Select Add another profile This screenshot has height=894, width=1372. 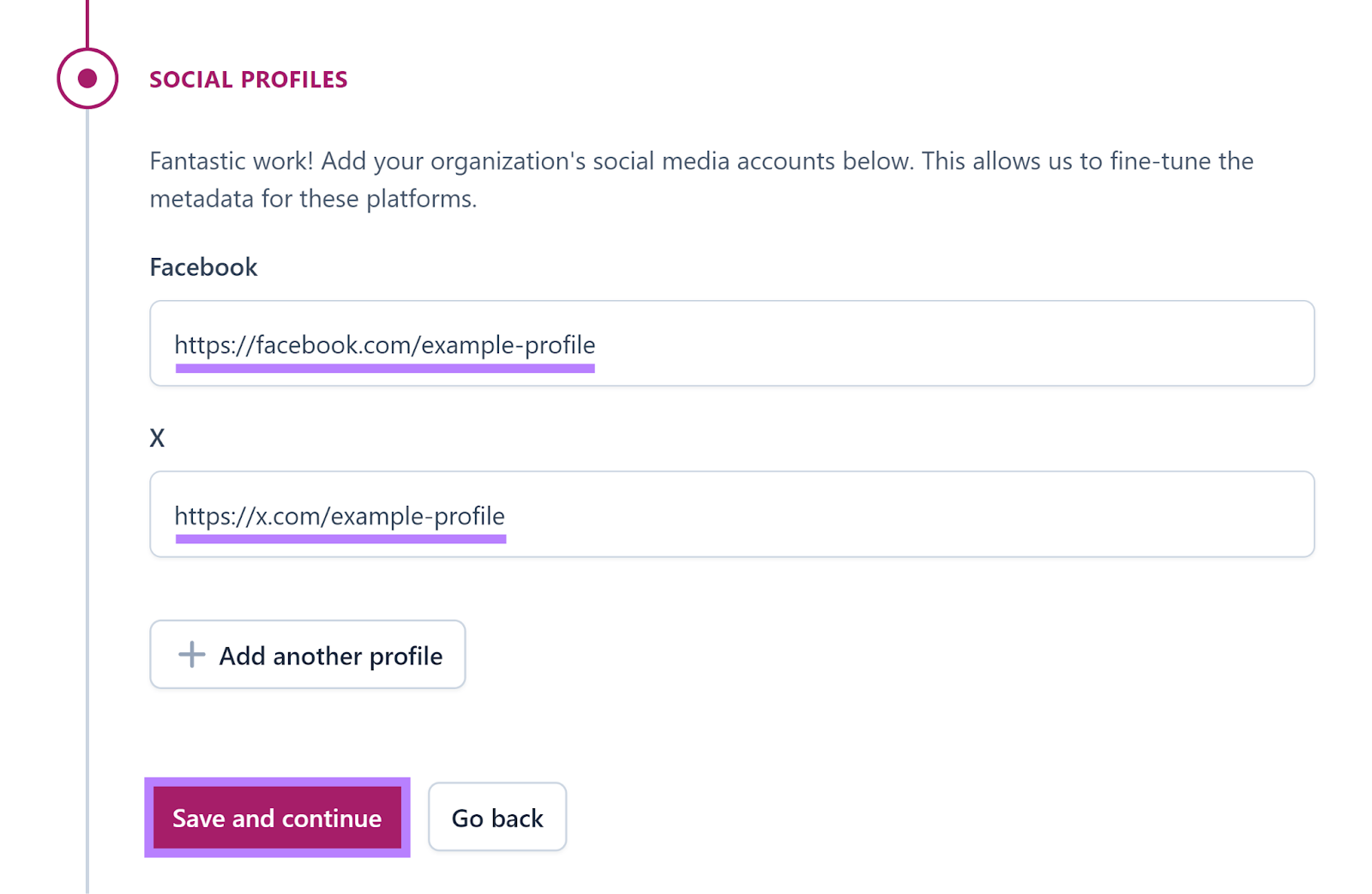[307, 655]
